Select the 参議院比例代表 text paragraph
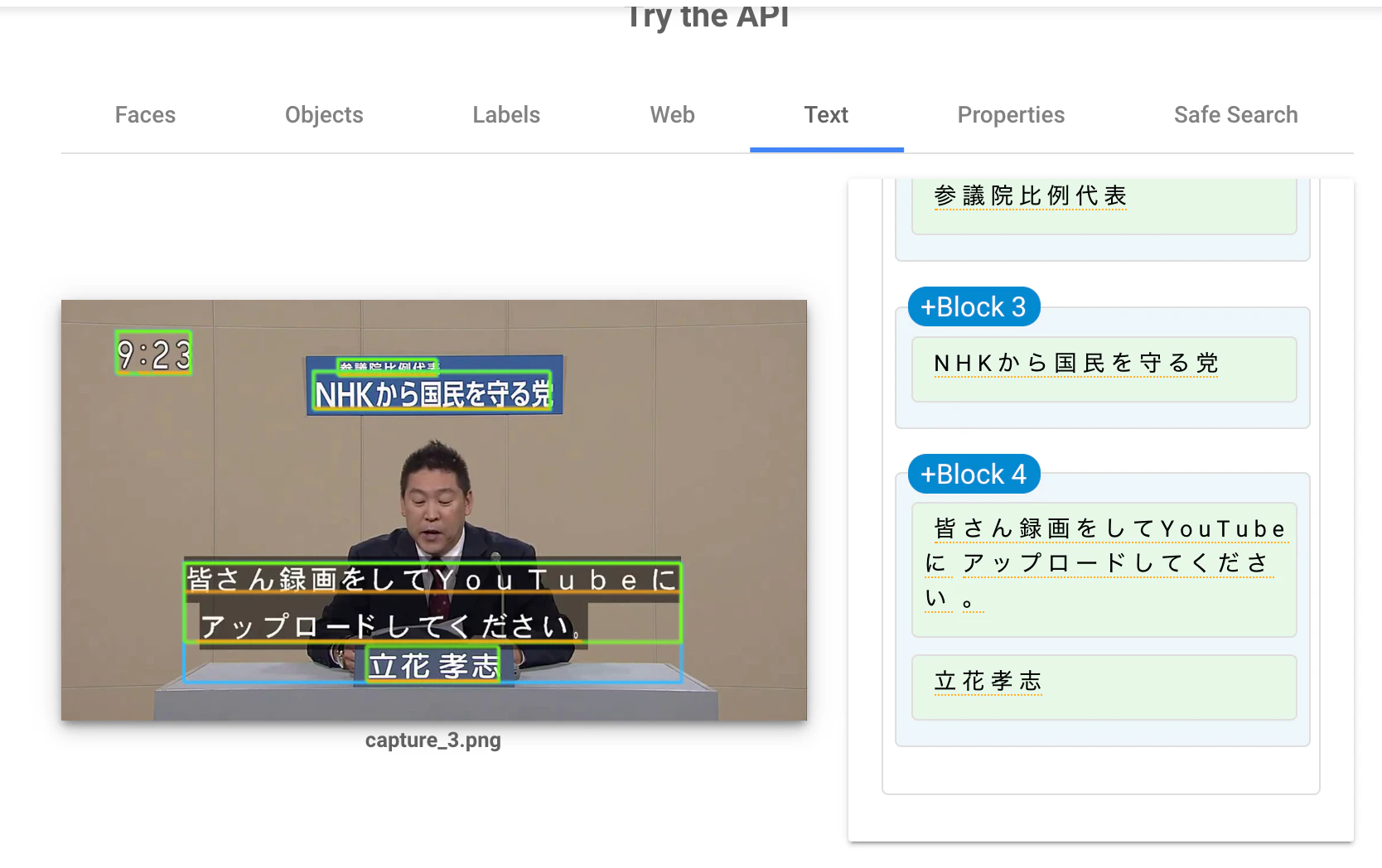This screenshot has width=1382, height=868. tap(1104, 206)
